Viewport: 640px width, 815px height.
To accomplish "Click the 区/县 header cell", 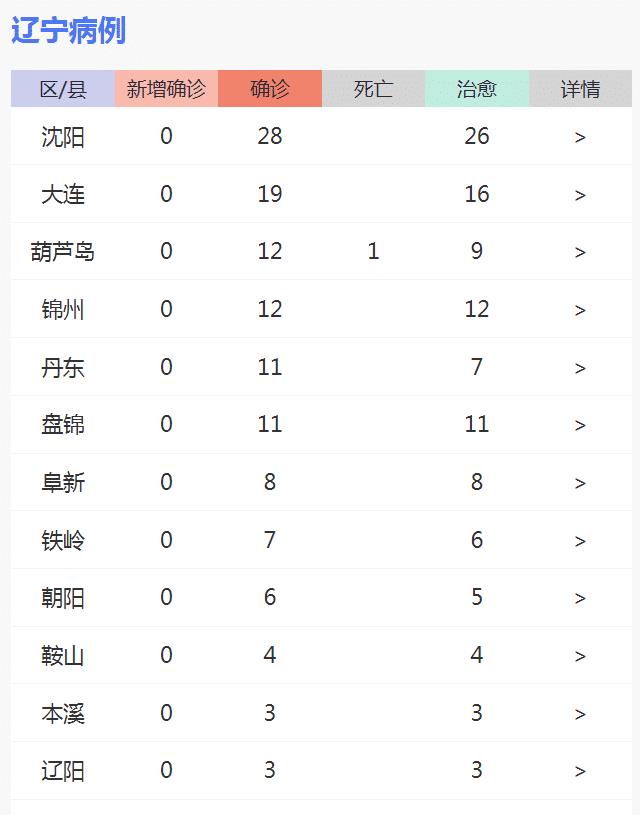I will coord(60,88).
